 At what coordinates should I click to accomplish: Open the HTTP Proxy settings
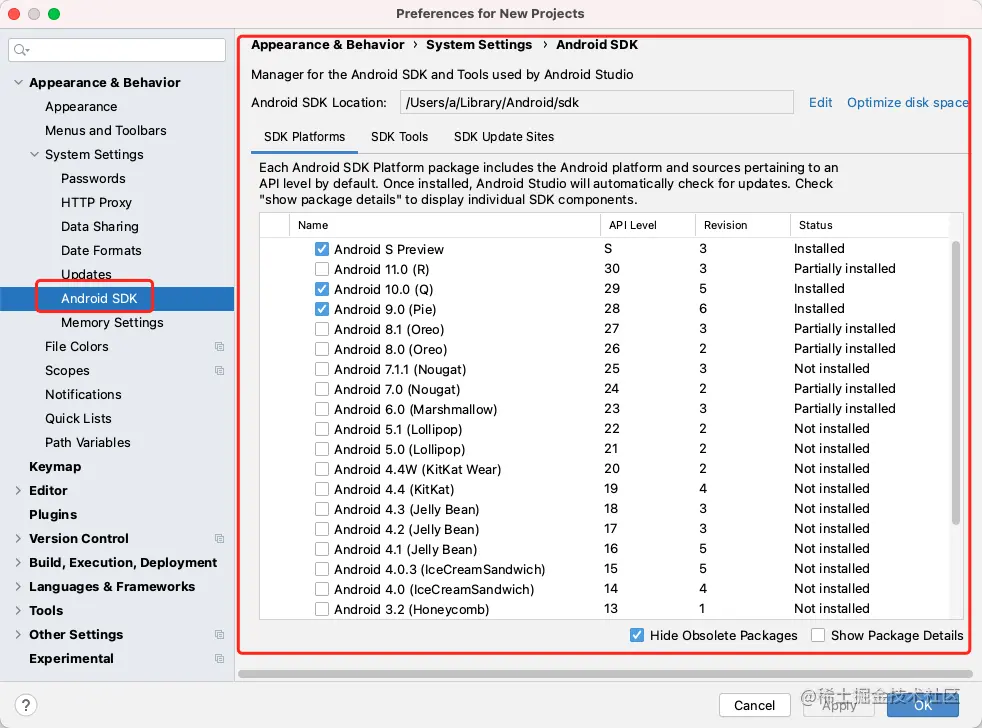pos(96,202)
